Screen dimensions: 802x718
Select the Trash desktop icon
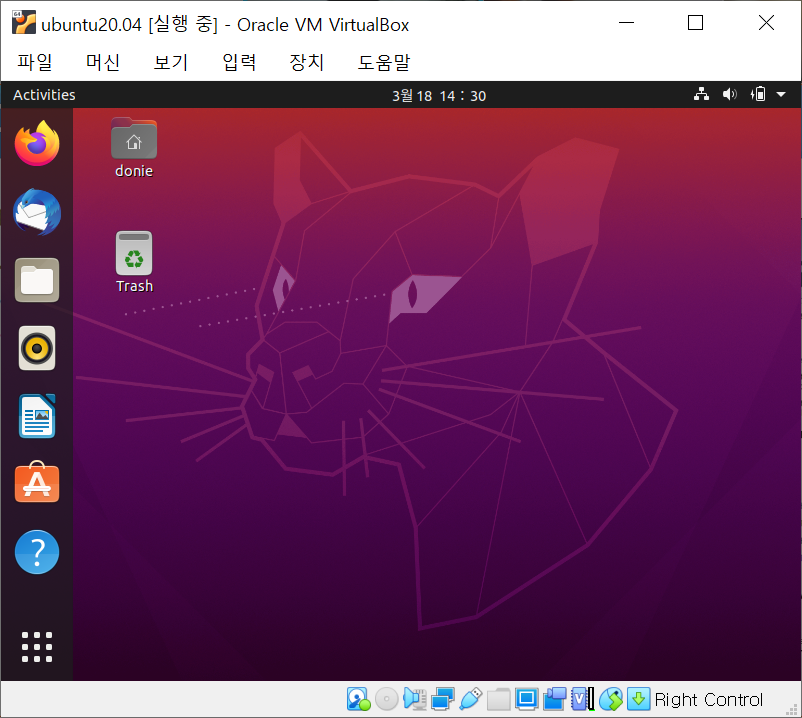click(134, 262)
